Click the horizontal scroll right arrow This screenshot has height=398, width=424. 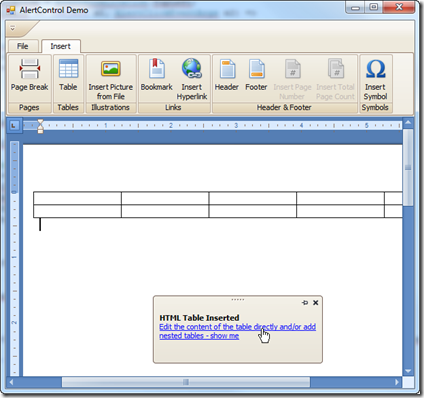pyautogui.click(x=397, y=382)
